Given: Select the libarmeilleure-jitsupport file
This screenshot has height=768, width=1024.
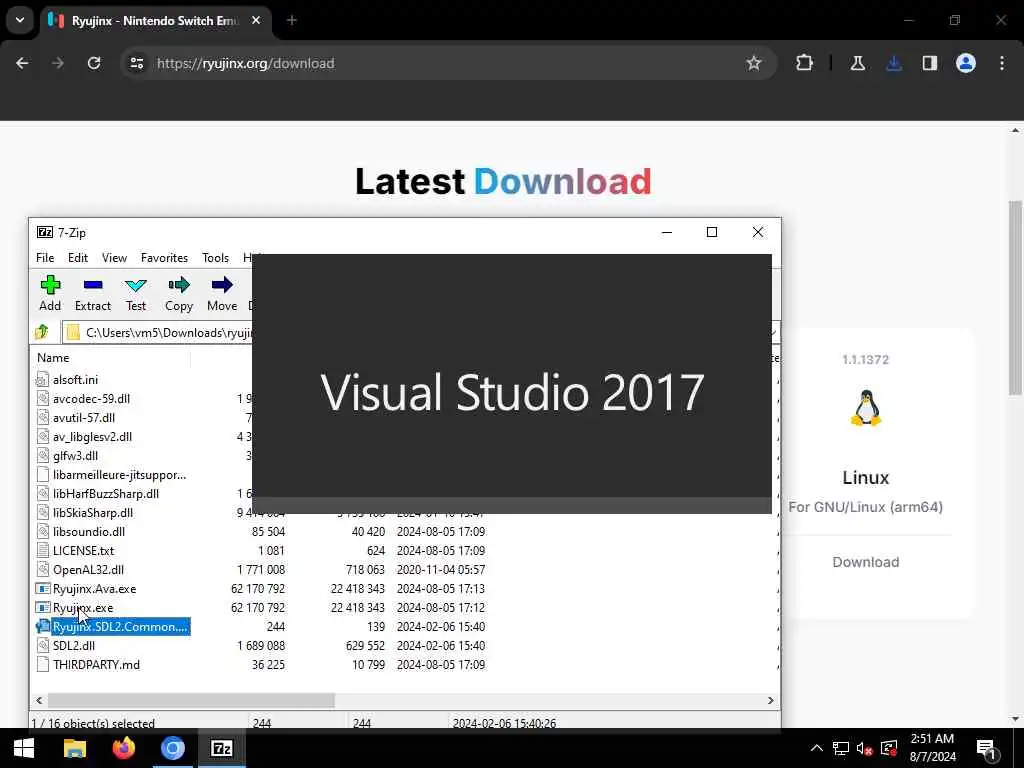Looking at the screenshot, I should tap(120, 475).
